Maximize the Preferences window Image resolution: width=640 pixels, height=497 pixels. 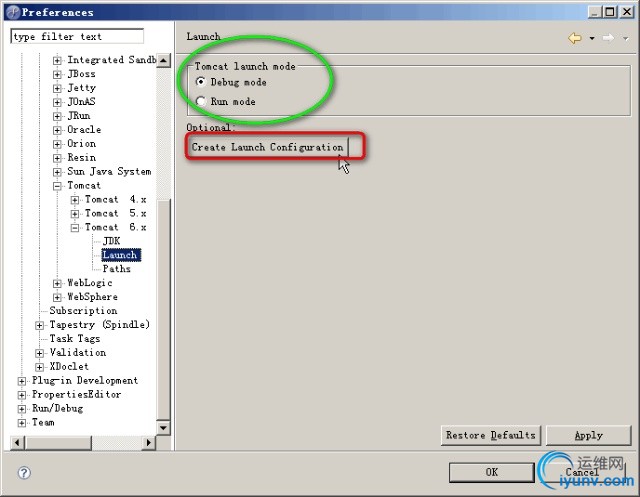(610, 12)
